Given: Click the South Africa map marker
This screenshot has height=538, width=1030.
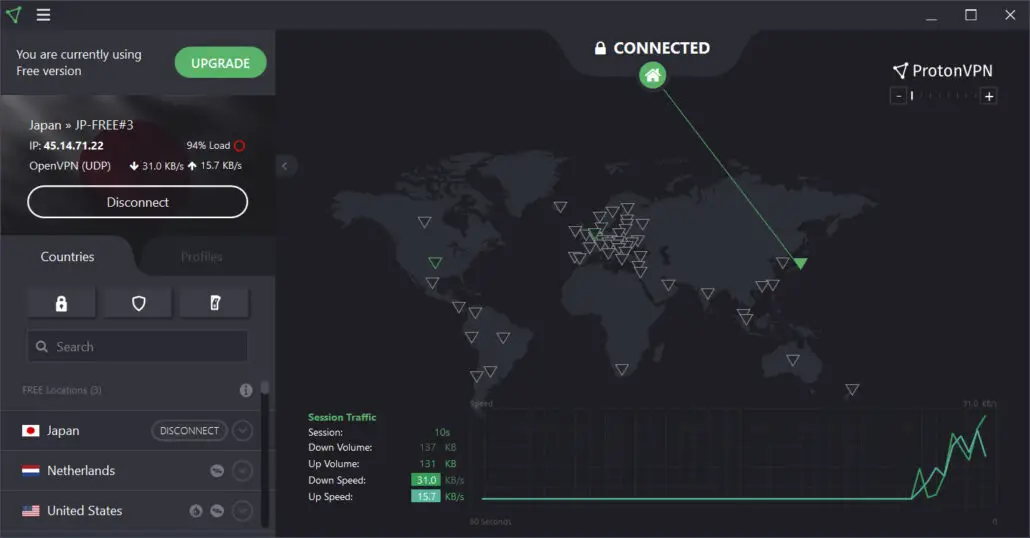Looking at the screenshot, I should (x=621, y=370).
